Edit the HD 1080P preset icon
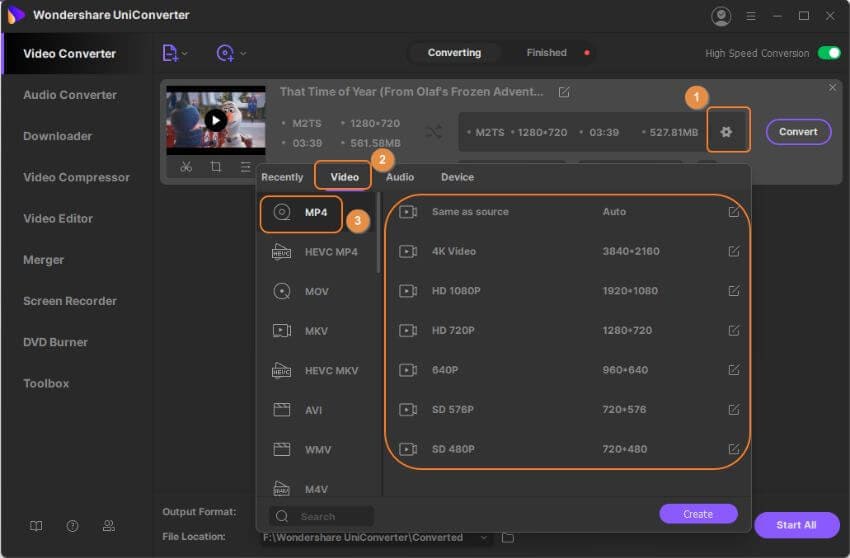The image size is (850, 558). click(733, 291)
